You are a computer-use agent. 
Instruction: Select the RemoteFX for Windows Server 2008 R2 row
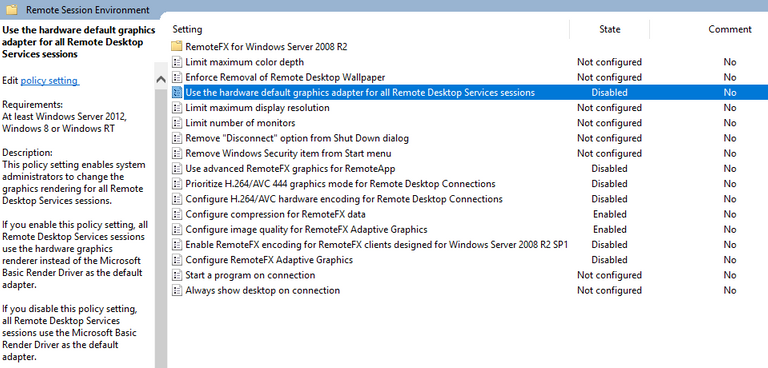pyautogui.click(x=266, y=47)
